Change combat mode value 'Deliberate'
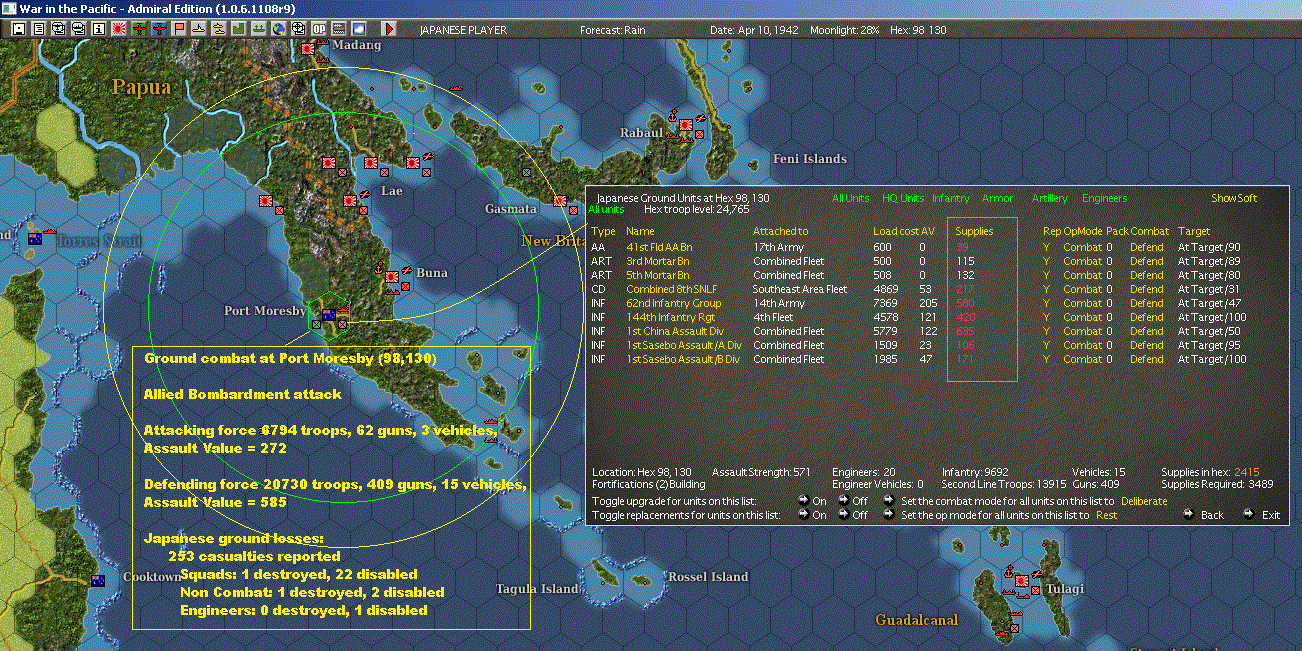This screenshot has height=651, width=1302. (x=1143, y=501)
